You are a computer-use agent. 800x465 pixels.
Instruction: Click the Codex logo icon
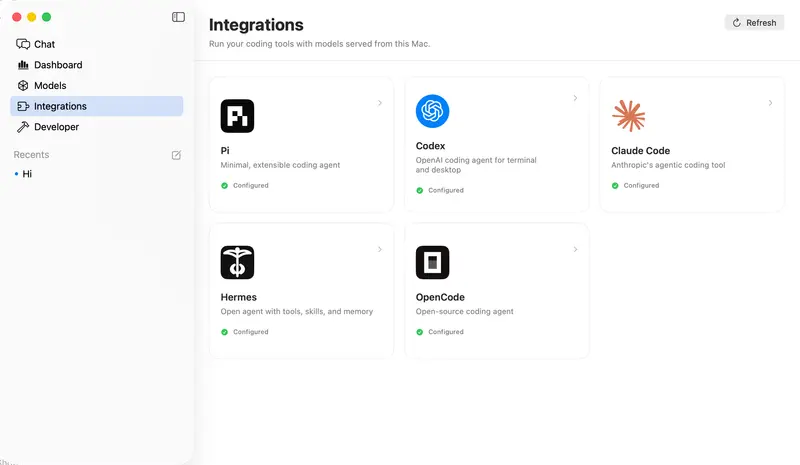432,111
